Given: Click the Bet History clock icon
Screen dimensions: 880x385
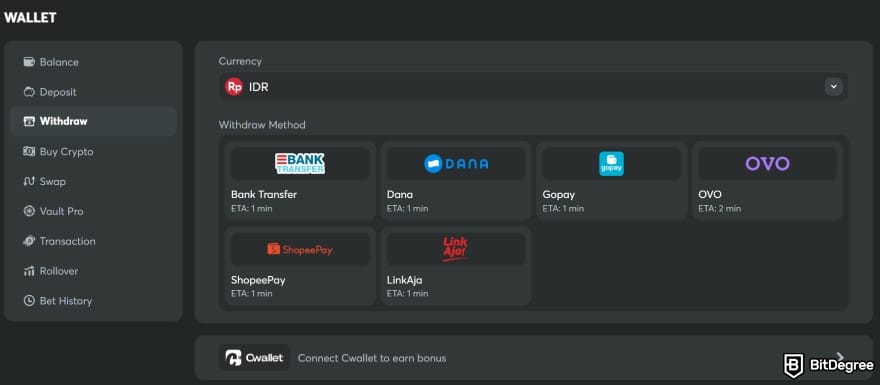Looking at the screenshot, I should [x=29, y=301].
